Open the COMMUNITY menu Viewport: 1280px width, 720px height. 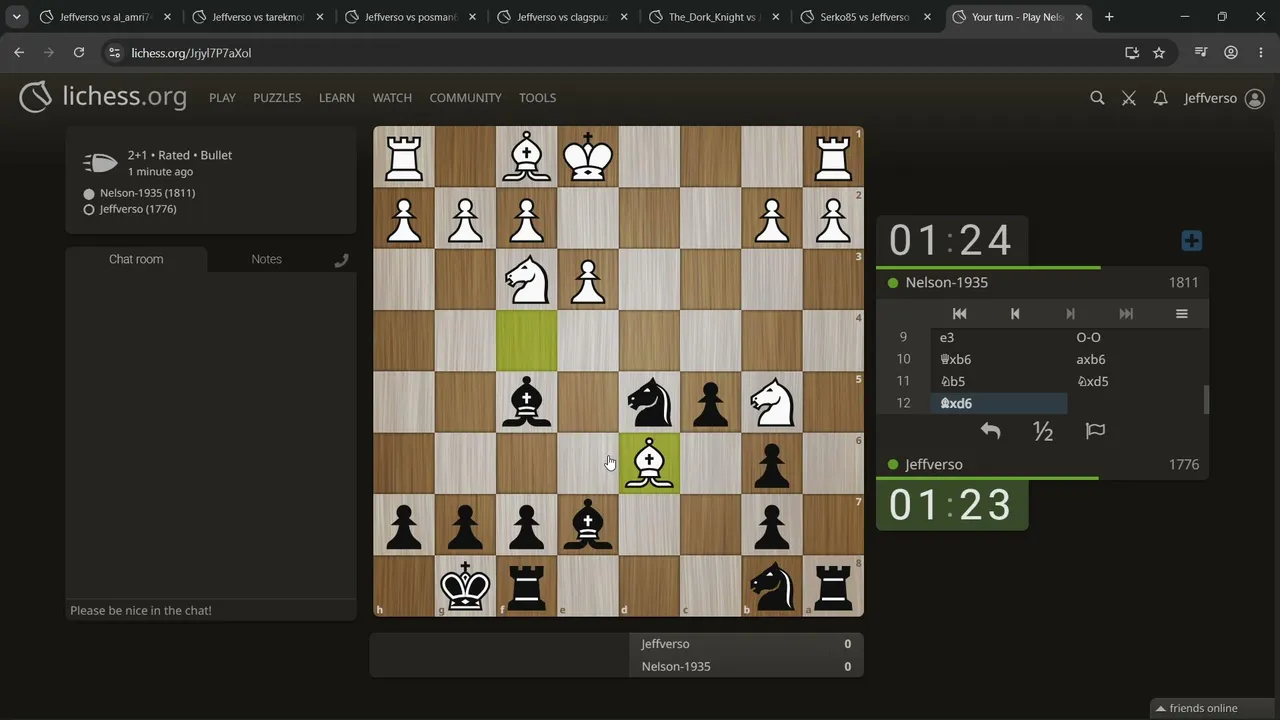tap(465, 98)
